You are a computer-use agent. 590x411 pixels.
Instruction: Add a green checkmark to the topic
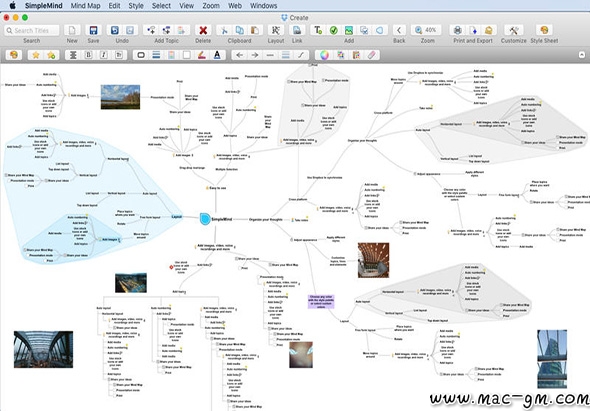pyautogui.click(x=333, y=30)
